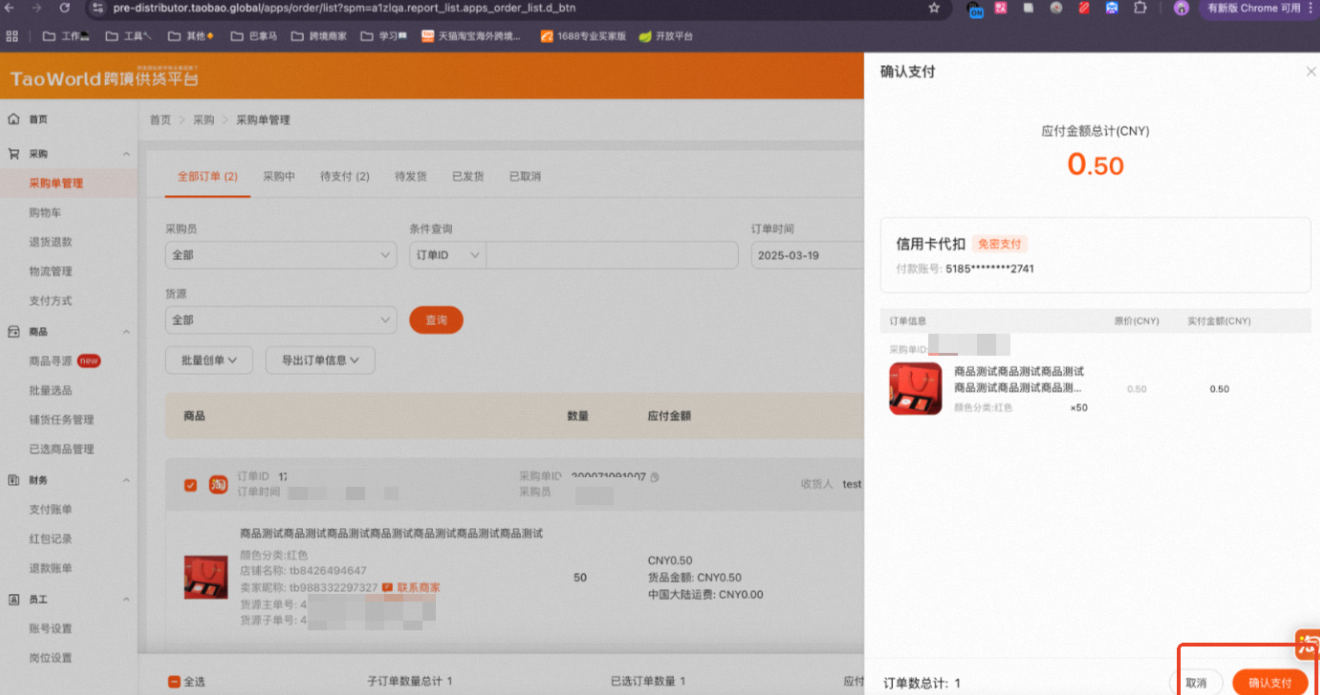
Task: Click the 订单时间 date field 2025-03-19
Action: pos(807,255)
